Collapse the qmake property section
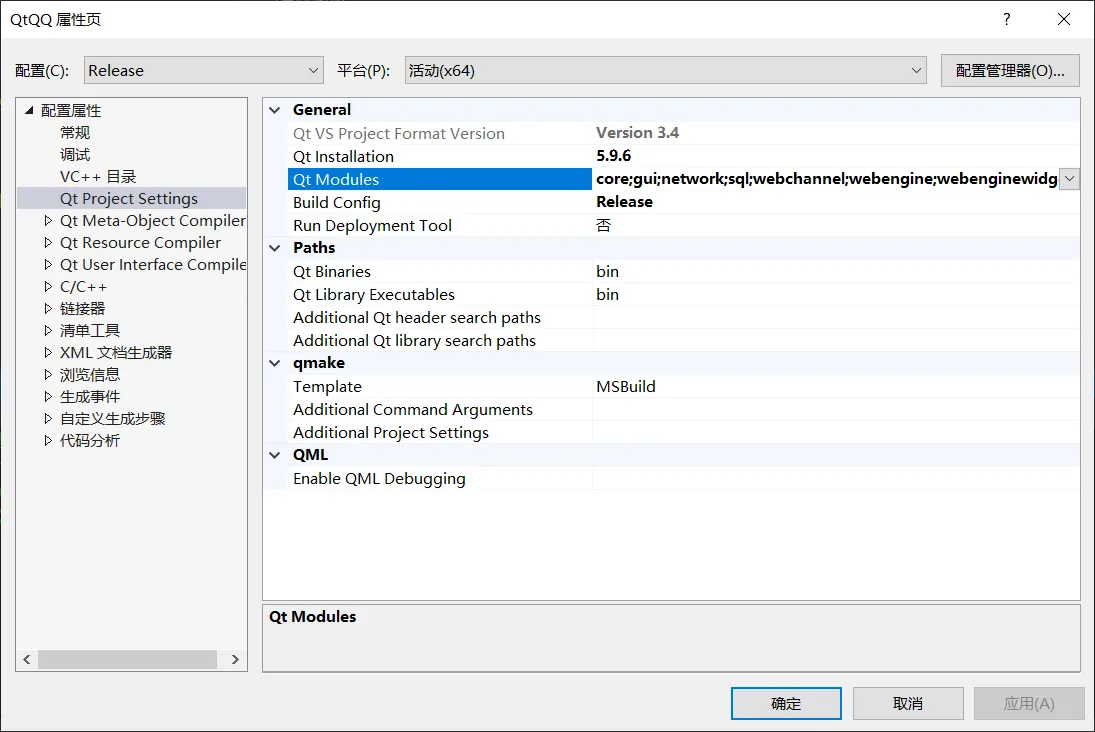Screen dimensions: 1095x732 275,363
